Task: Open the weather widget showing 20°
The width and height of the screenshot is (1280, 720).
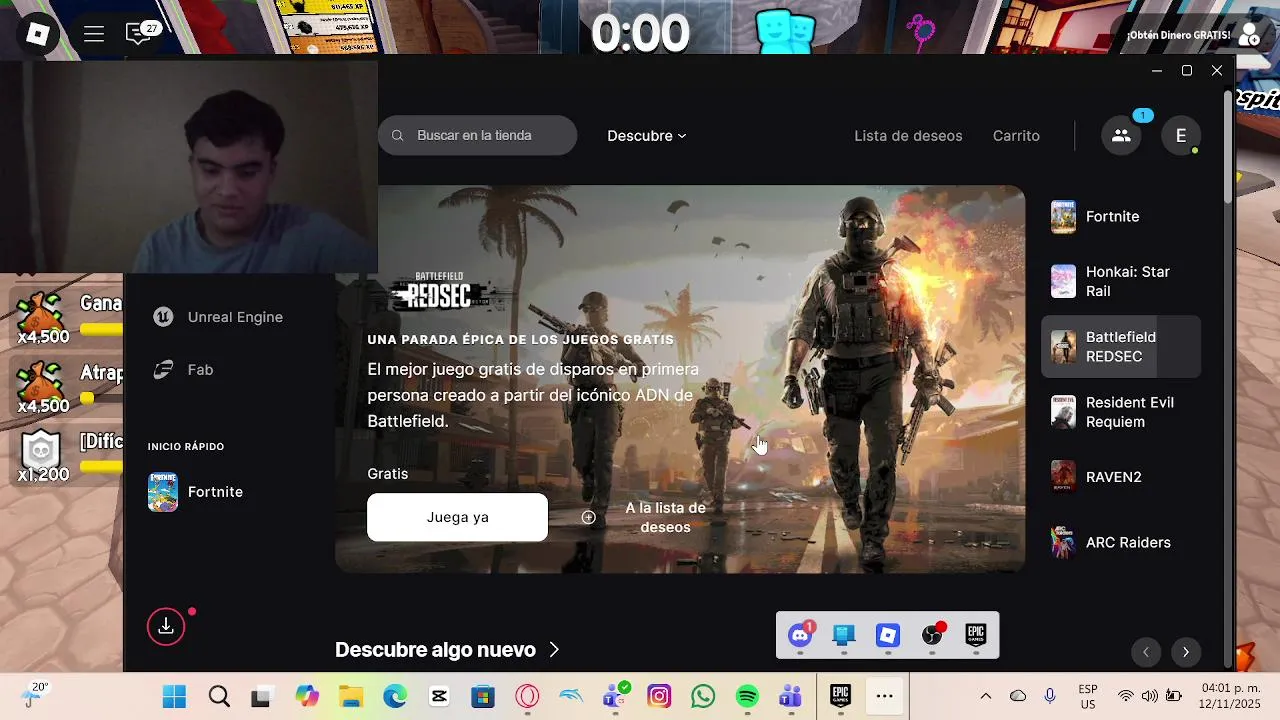Action: point(35,695)
